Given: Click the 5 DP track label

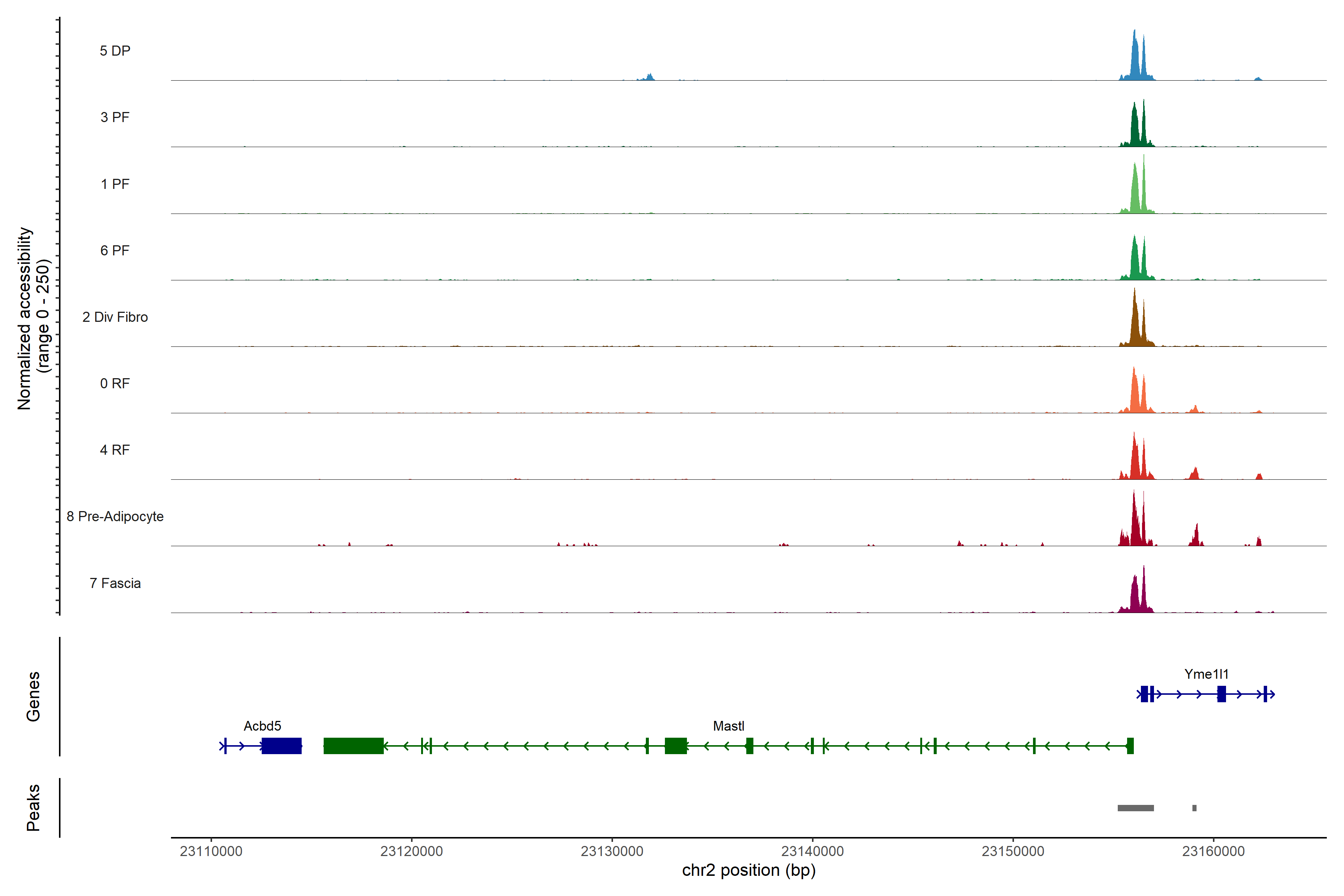Looking at the screenshot, I should [115, 51].
